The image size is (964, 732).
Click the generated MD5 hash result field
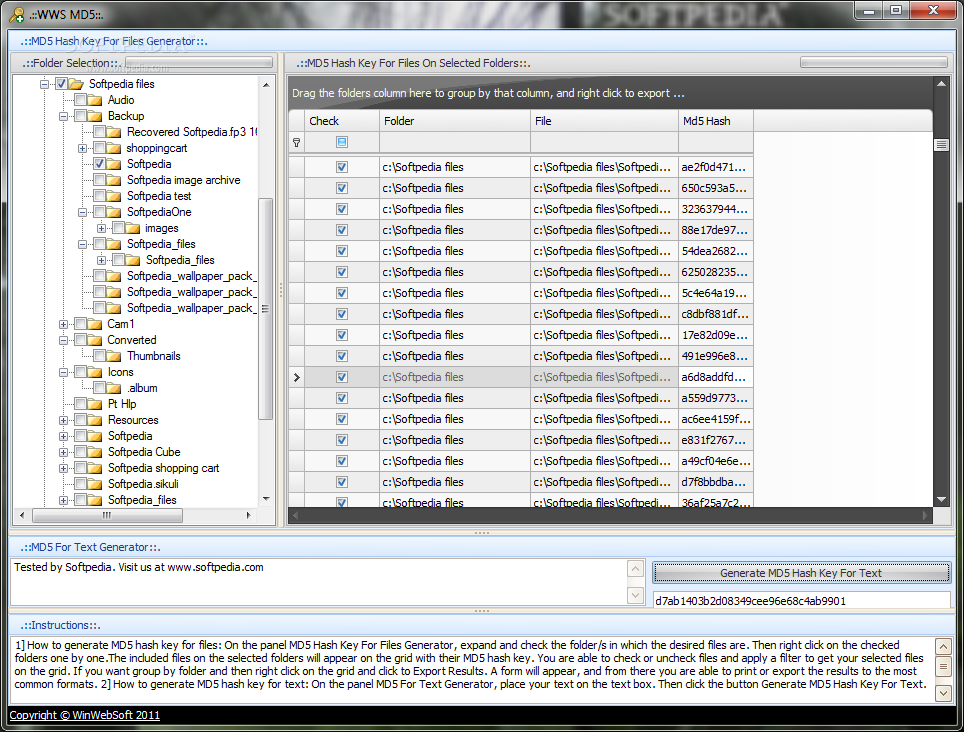[x=801, y=600]
